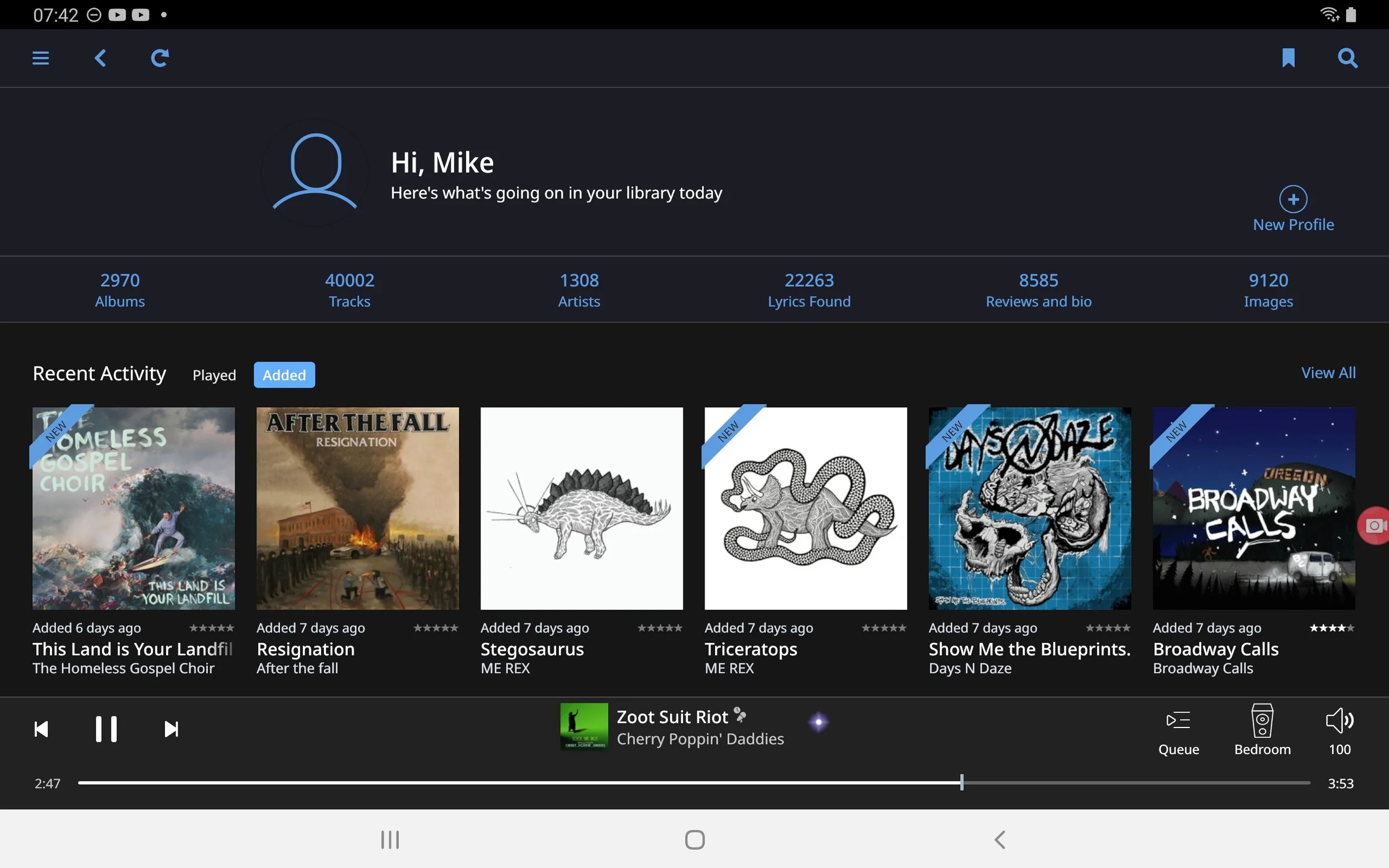This screenshot has height=868, width=1389.
Task: Rate the Resignation album stars
Action: tap(436, 628)
